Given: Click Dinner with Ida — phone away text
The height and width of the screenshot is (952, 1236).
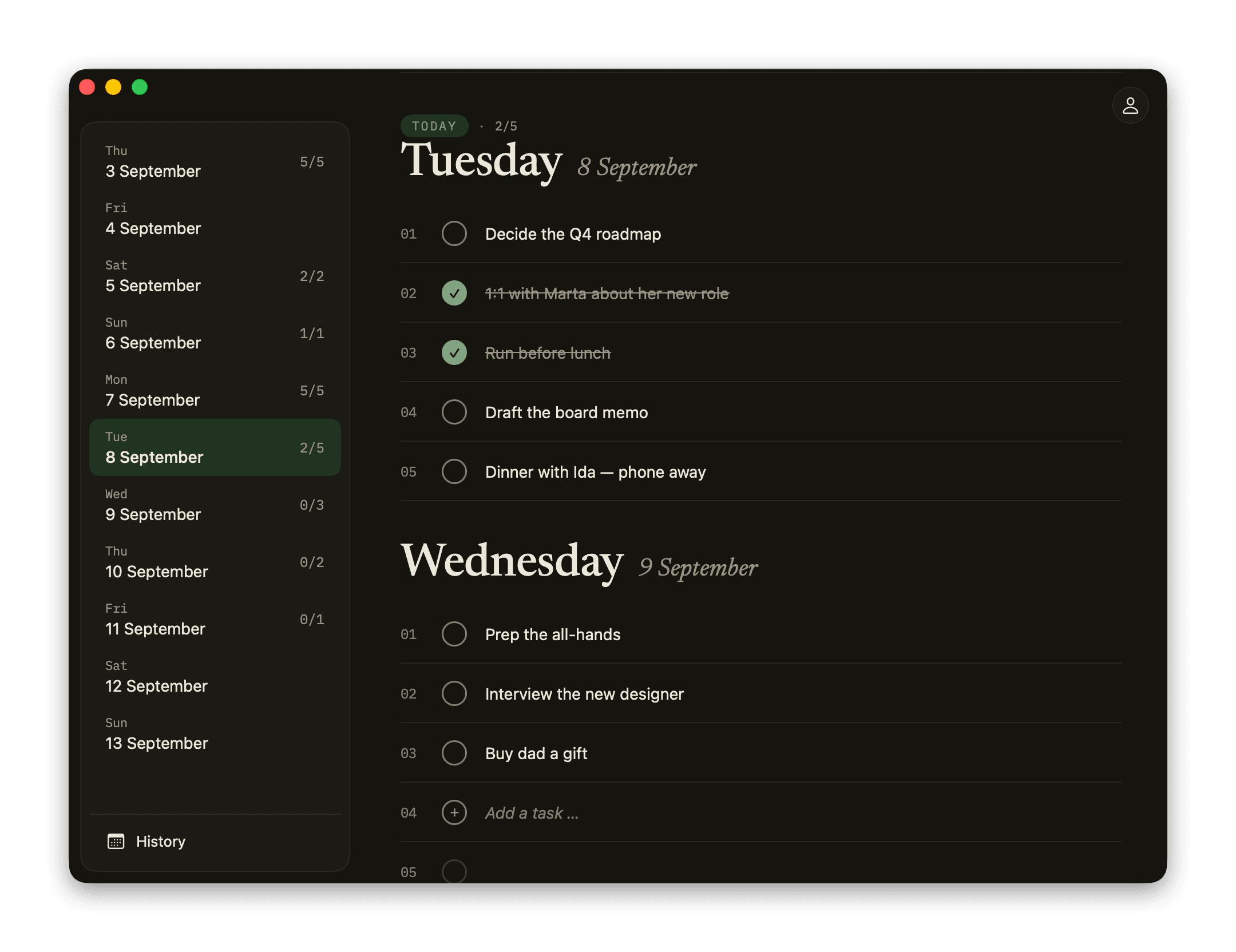Looking at the screenshot, I should point(595,472).
